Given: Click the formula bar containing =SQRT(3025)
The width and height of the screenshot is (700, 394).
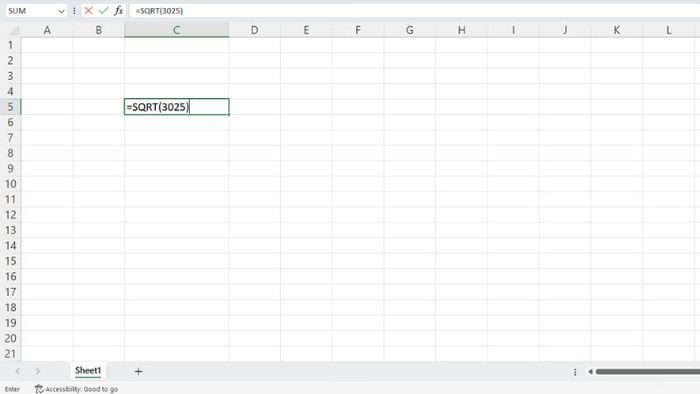Looking at the screenshot, I should pos(414,11).
